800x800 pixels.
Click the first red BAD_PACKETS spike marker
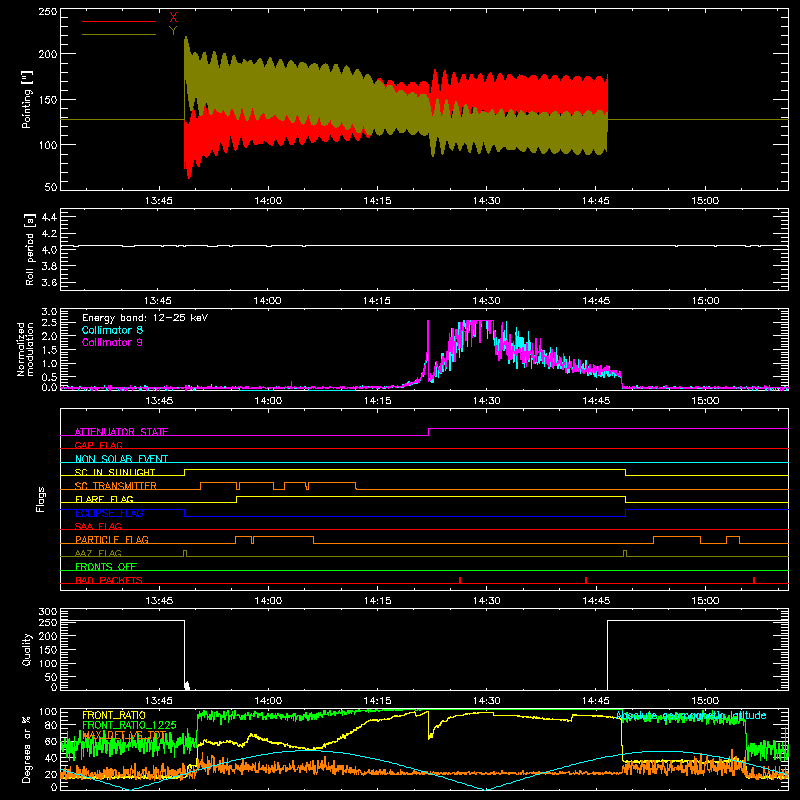(460, 580)
